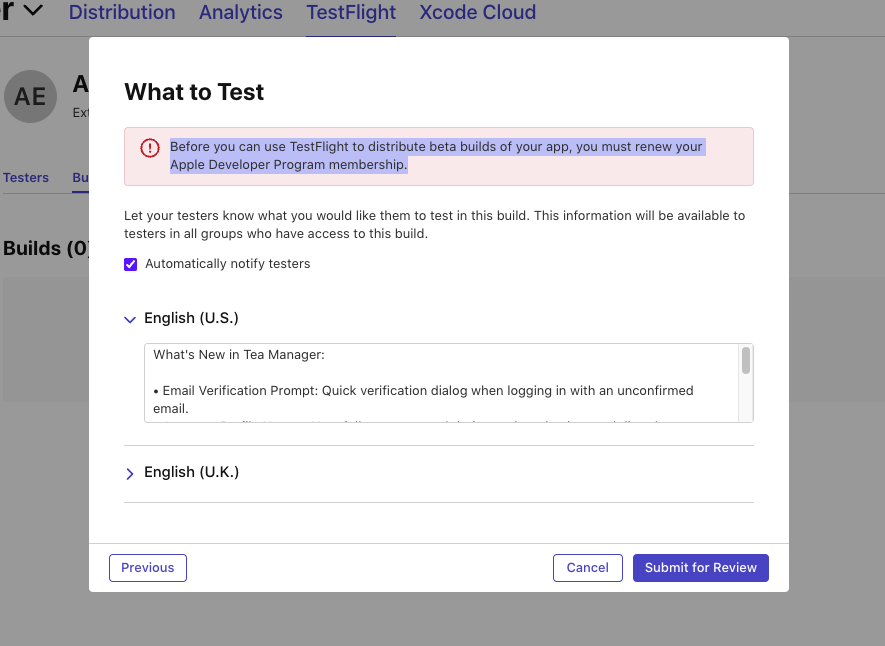
Task: Open the Distribution tab
Action: [x=122, y=12]
